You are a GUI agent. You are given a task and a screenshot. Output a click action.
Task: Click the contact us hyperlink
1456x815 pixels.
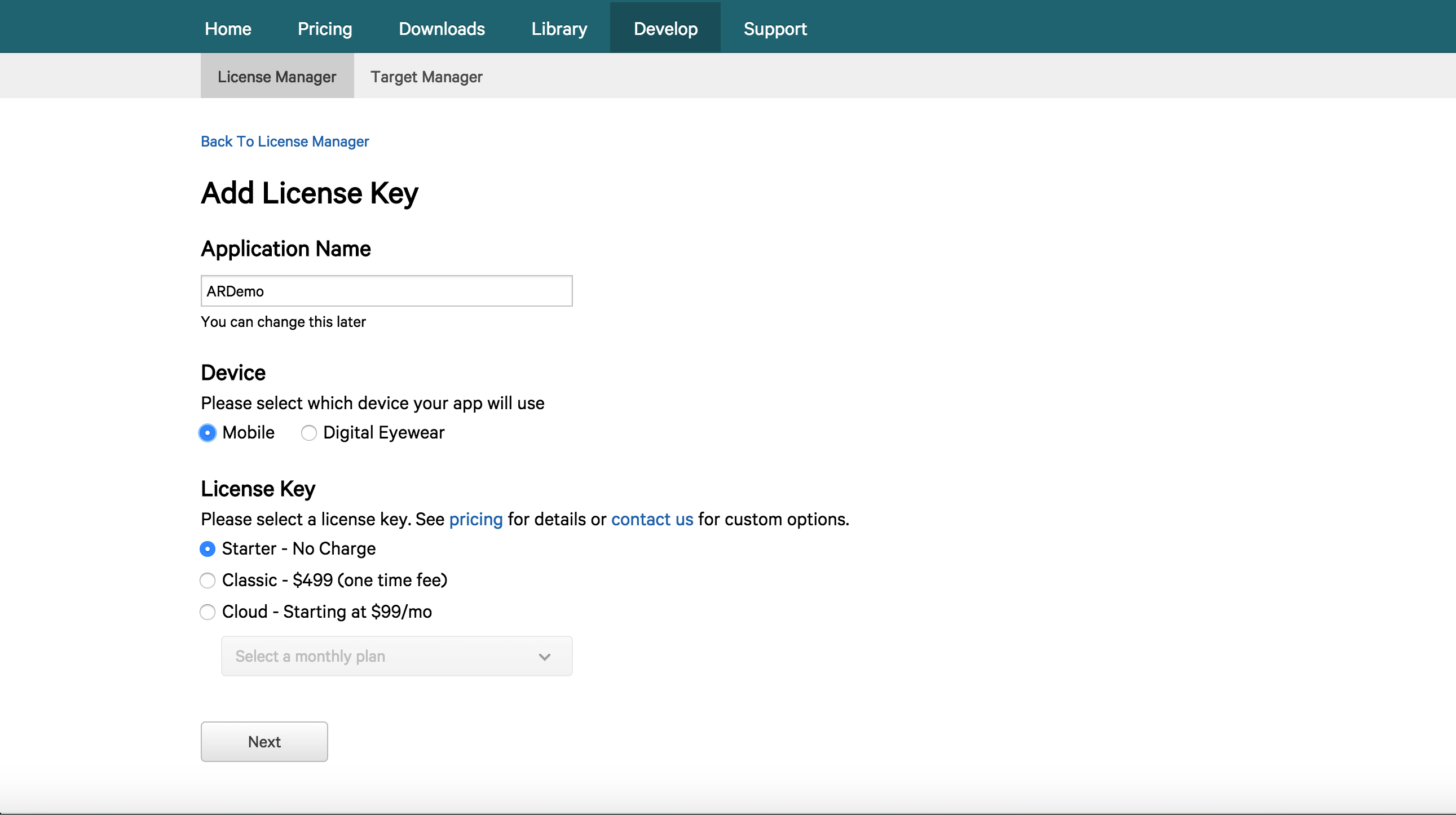pyautogui.click(x=652, y=518)
